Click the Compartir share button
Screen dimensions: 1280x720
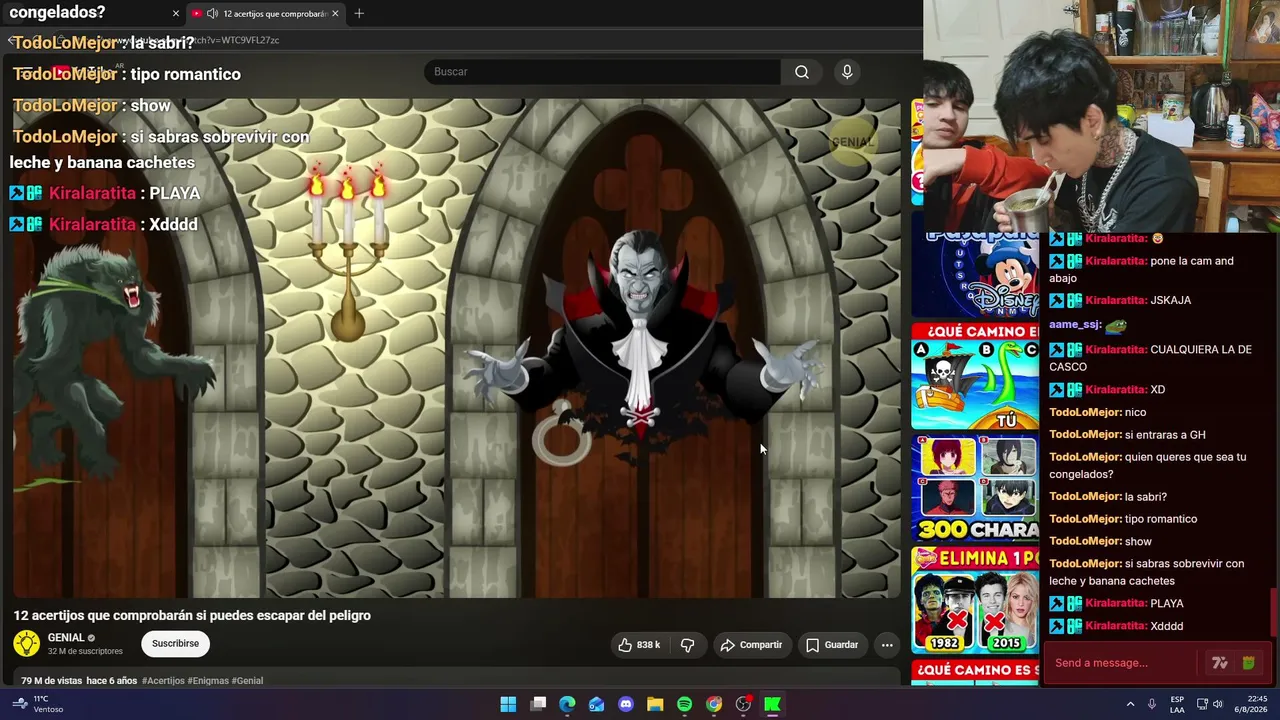tap(751, 645)
